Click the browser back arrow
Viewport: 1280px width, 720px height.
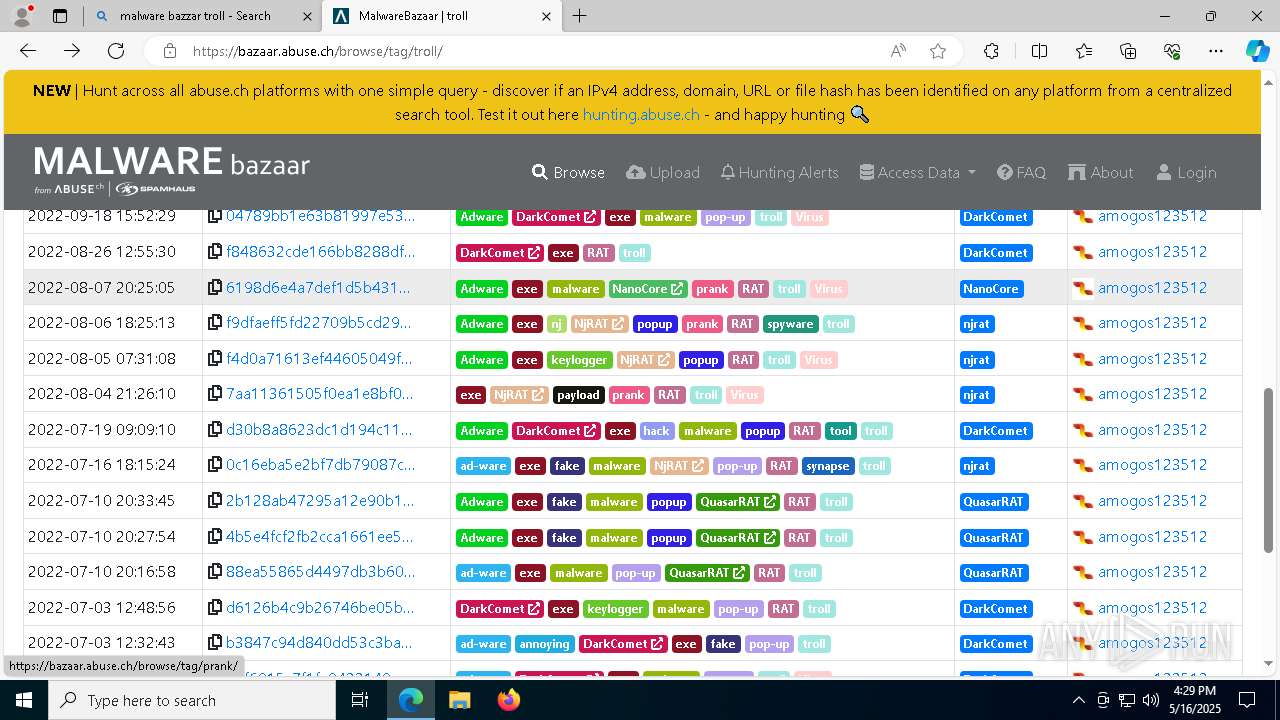click(x=28, y=51)
